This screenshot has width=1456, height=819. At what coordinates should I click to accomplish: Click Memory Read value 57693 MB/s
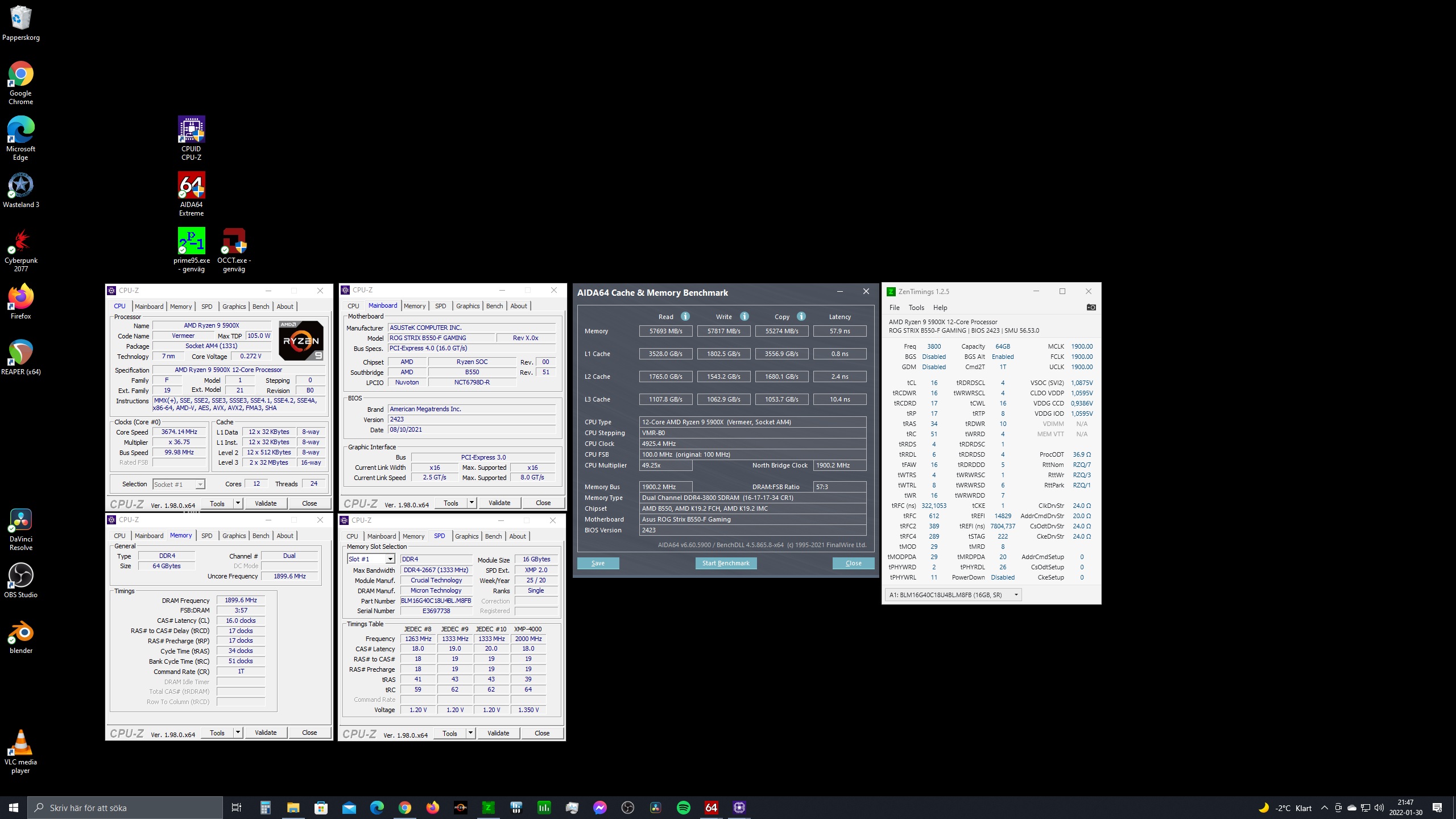tap(665, 331)
